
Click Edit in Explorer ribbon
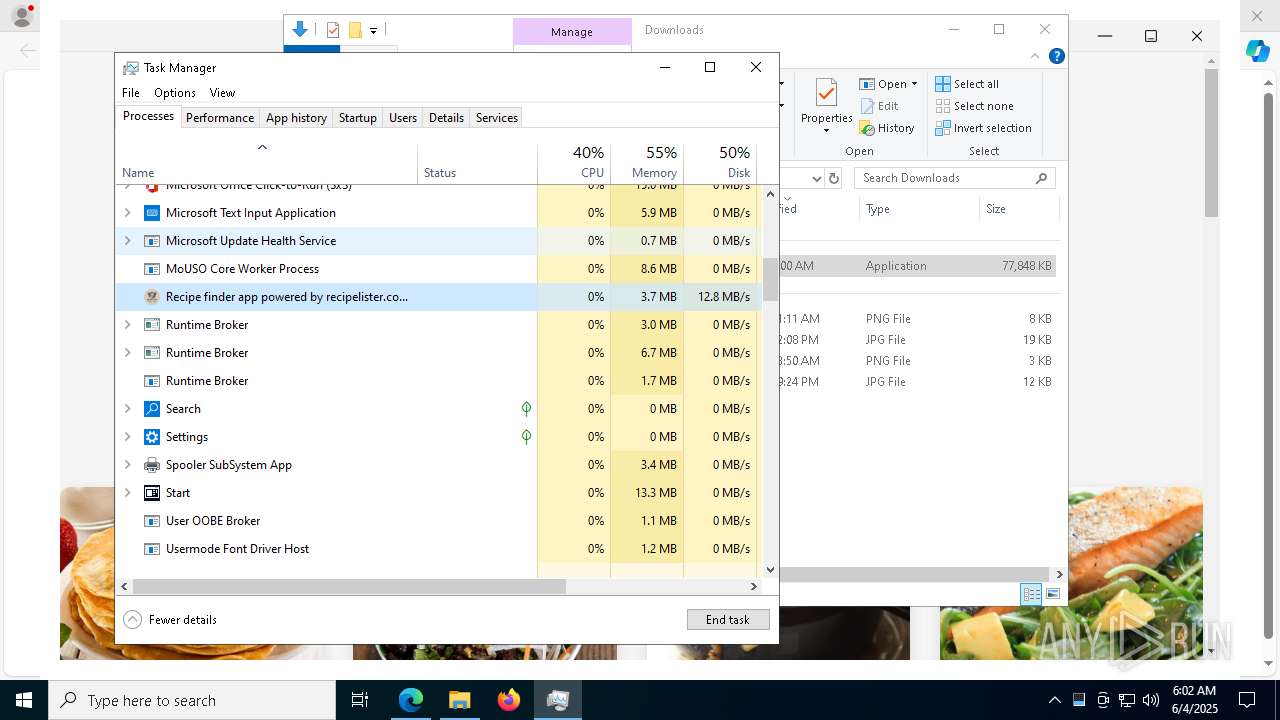(x=879, y=106)
